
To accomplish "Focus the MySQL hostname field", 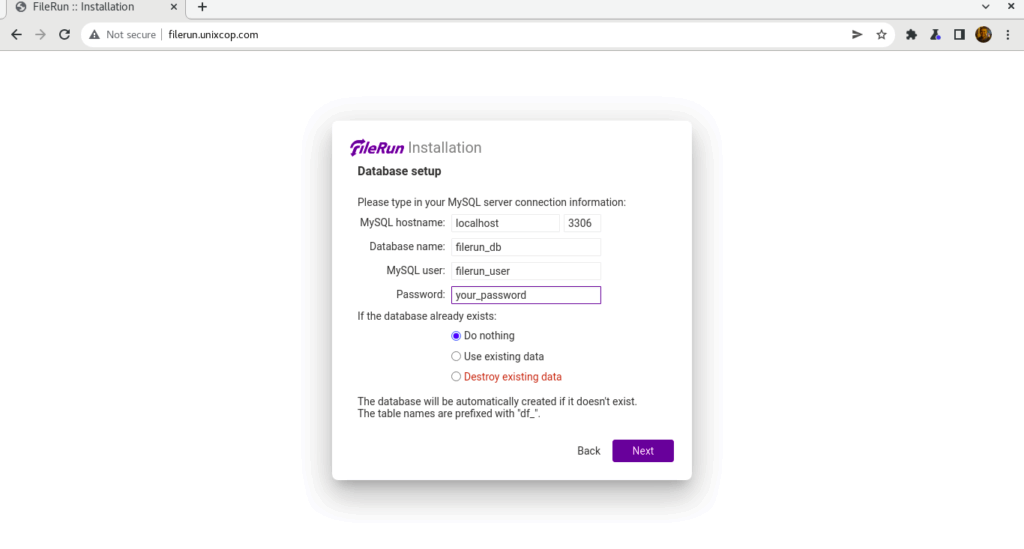I will [505, 223].
